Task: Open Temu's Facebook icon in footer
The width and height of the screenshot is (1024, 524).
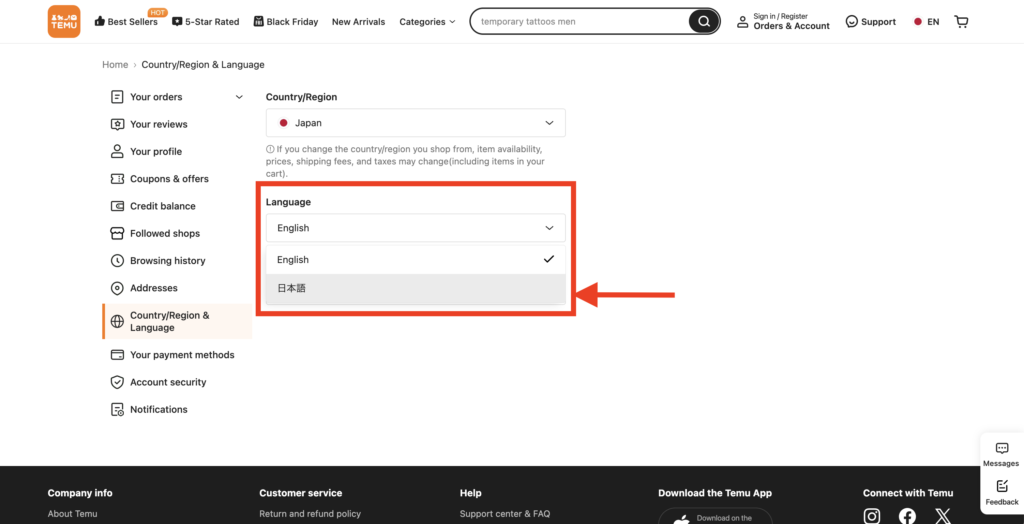Action: pyautogui.click(x=907, y=516)
